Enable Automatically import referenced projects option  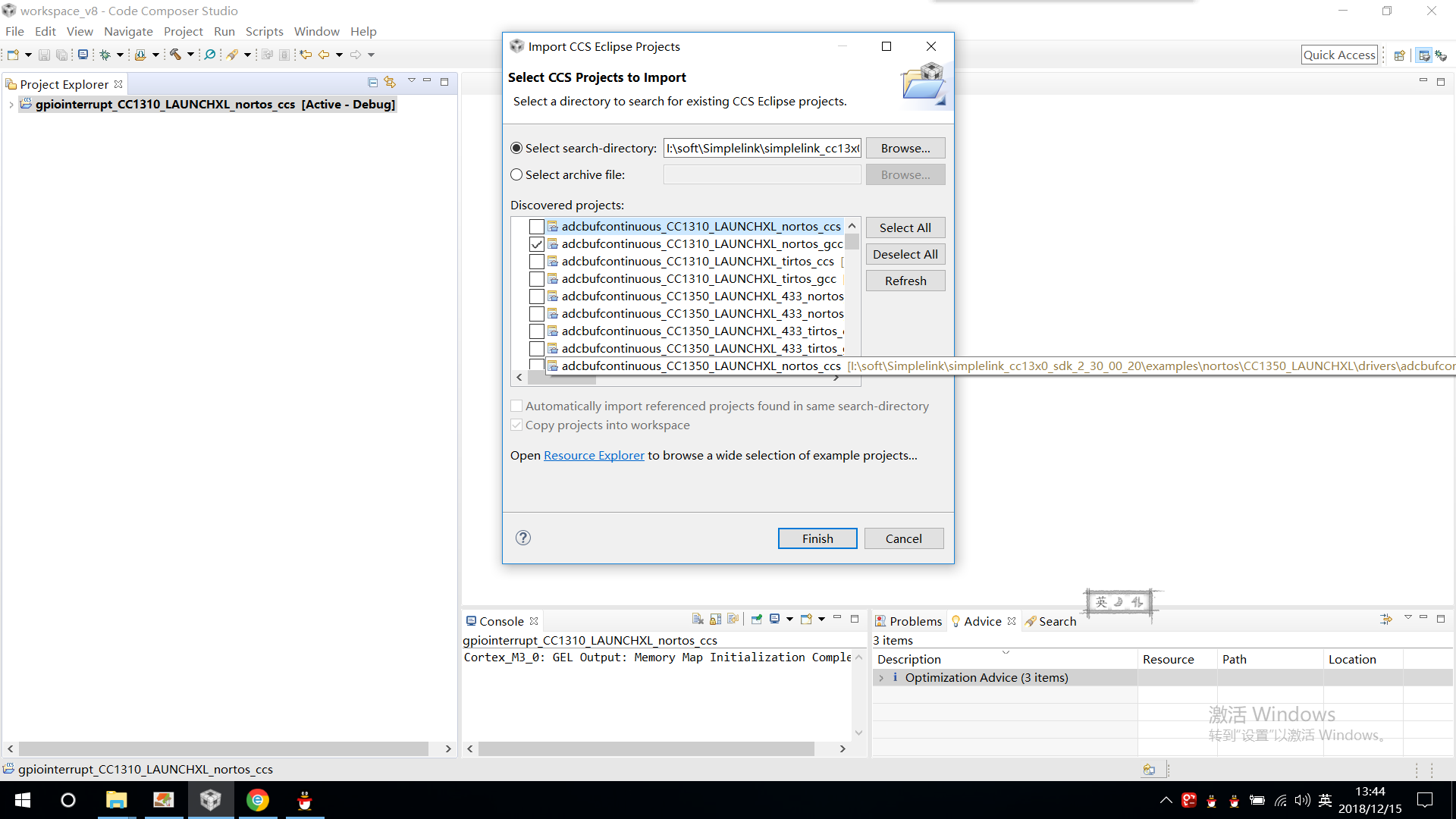pyautogui.click(x=516, y=406)
